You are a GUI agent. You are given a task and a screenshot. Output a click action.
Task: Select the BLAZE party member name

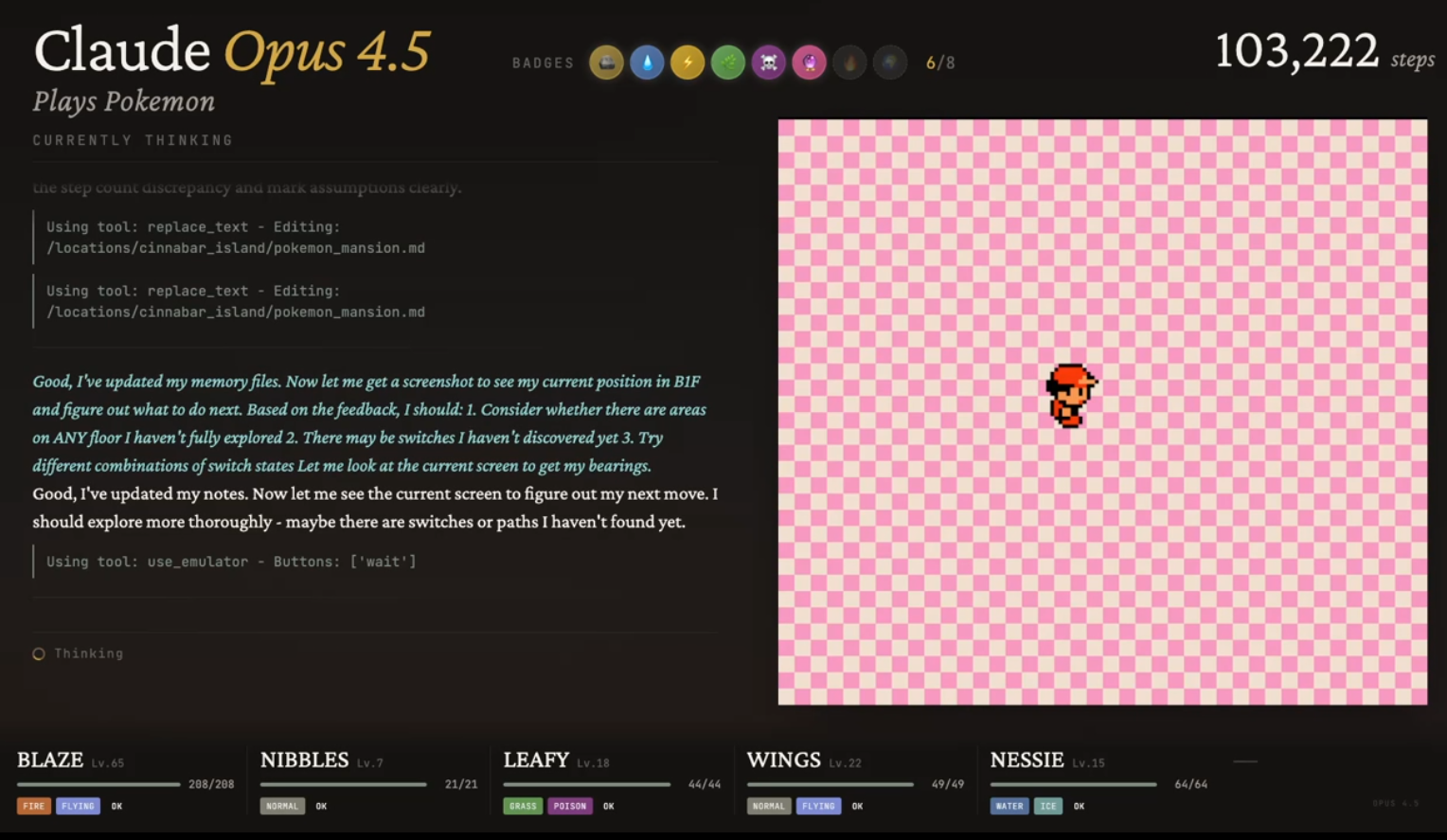click(50, 760)
